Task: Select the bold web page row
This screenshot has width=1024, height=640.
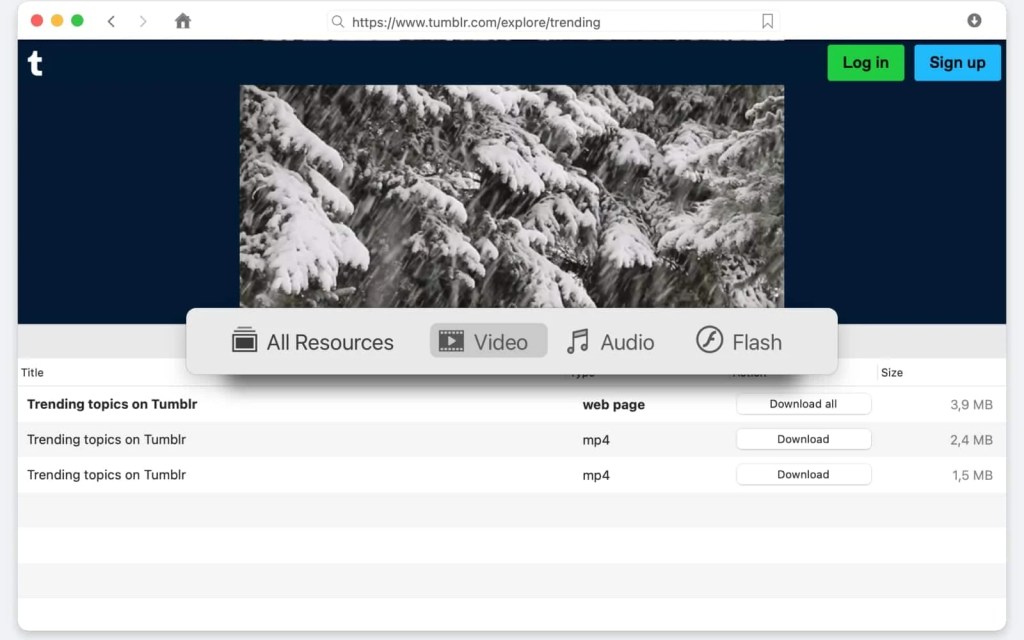Action: 300,404
